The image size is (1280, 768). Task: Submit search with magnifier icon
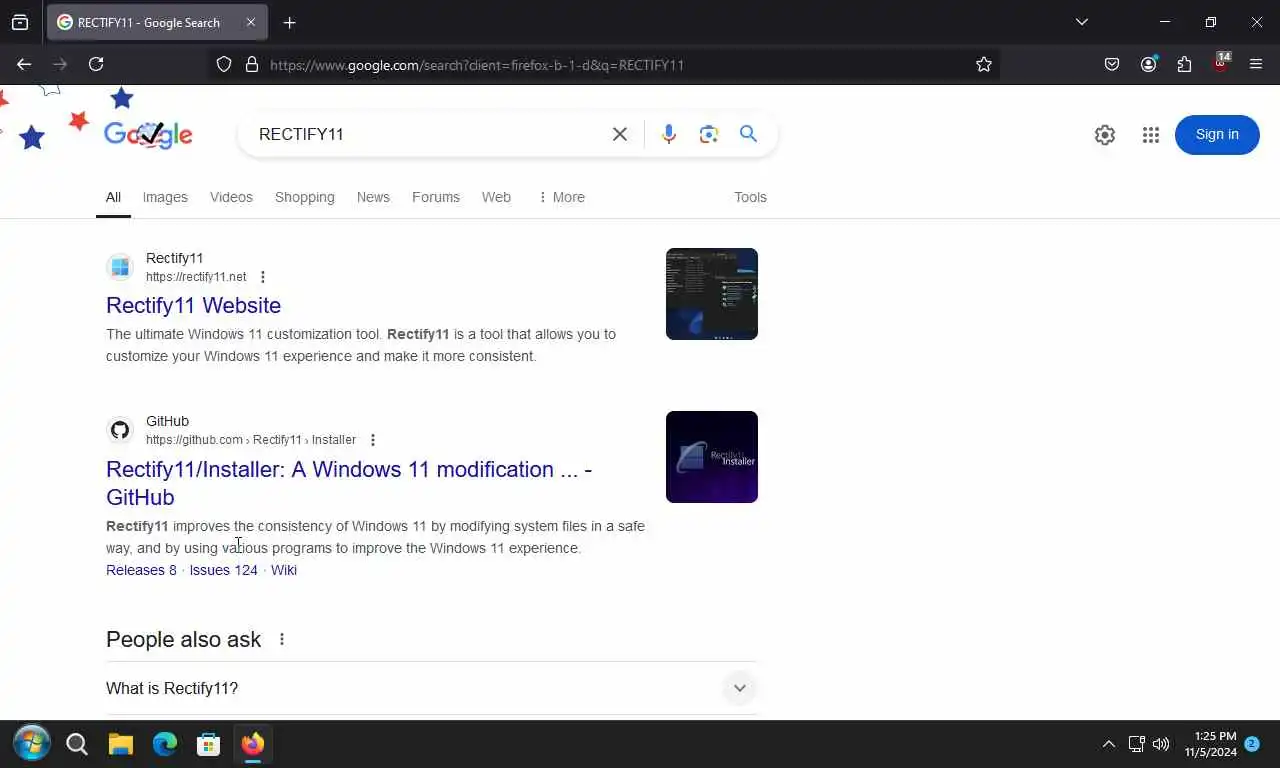pos(748,134)
